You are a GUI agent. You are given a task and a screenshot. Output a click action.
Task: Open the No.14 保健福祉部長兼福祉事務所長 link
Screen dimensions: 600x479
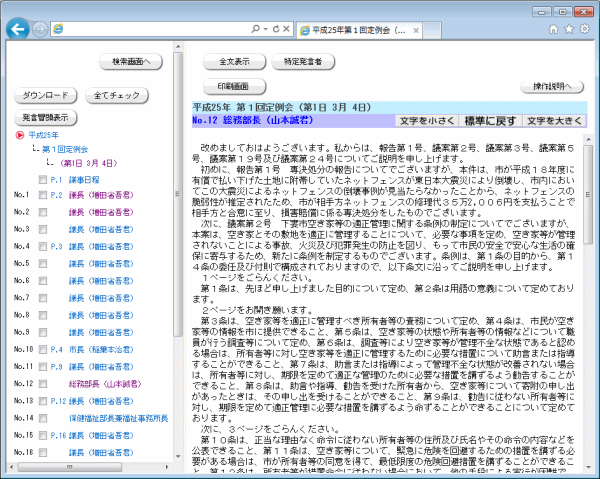tap(119, 419)
